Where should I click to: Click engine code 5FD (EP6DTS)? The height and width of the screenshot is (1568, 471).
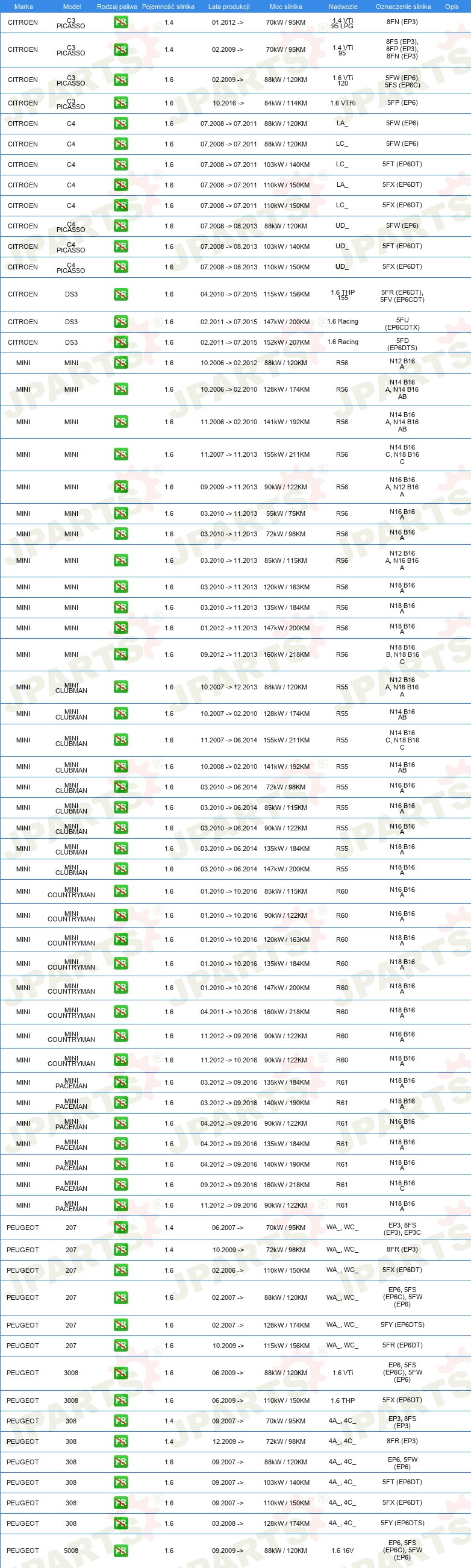click(x=402, y=345)
